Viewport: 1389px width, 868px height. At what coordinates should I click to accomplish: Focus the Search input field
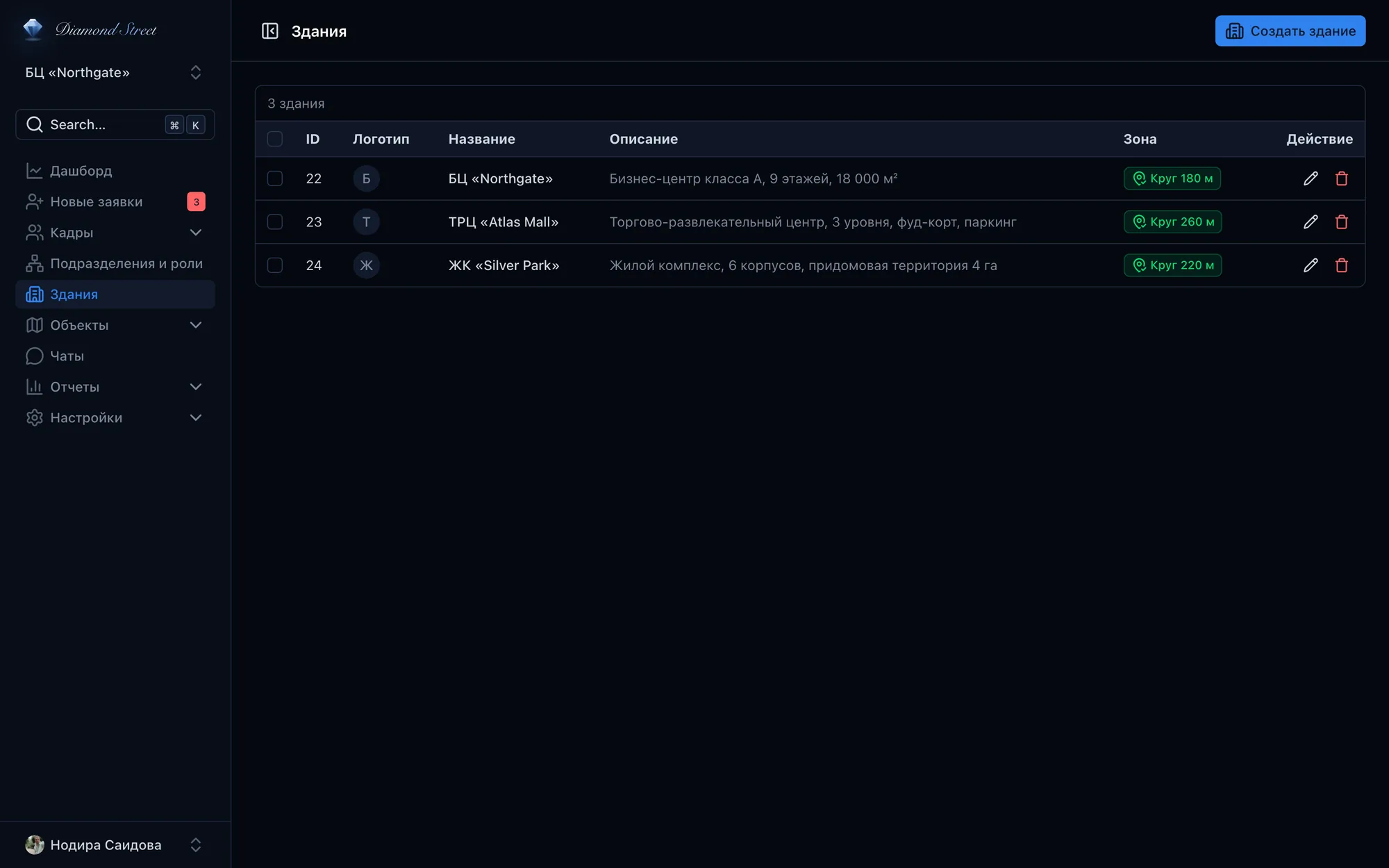(115, 124)
